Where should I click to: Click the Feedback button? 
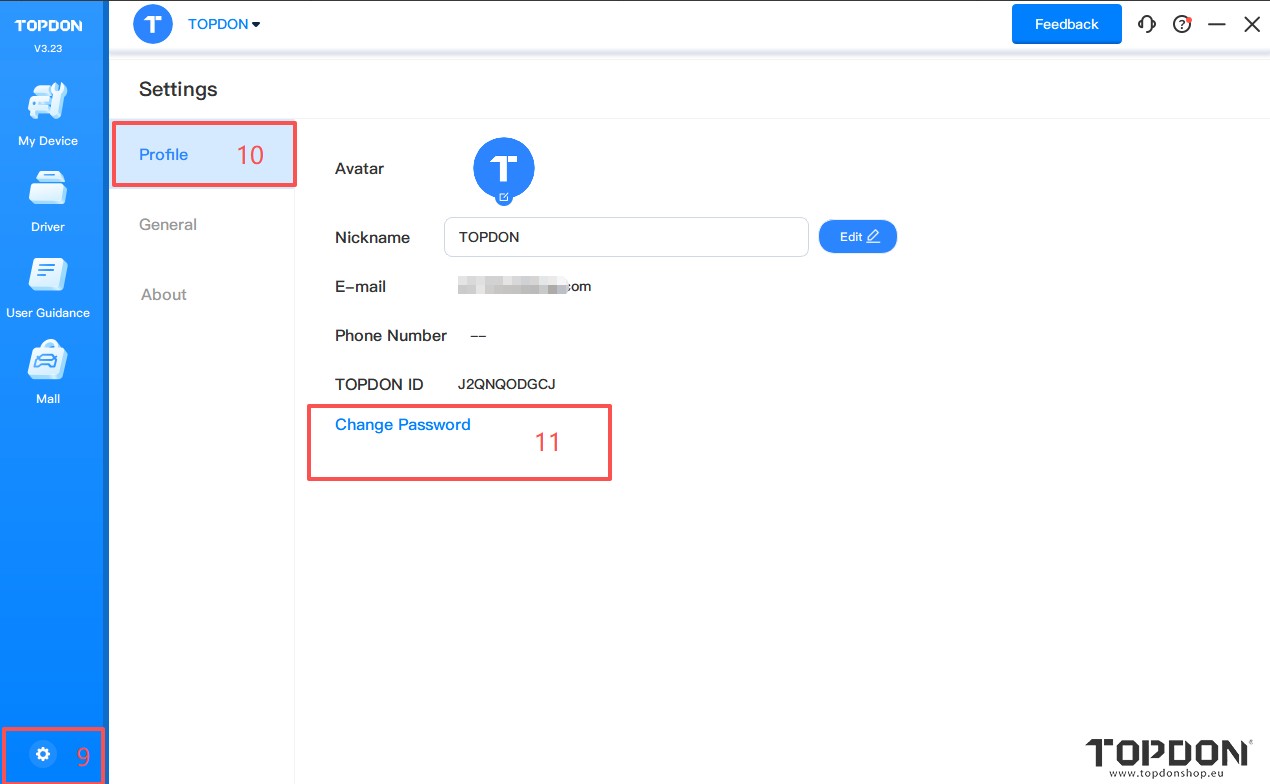pyautogui.click(x=1066, y=24)
